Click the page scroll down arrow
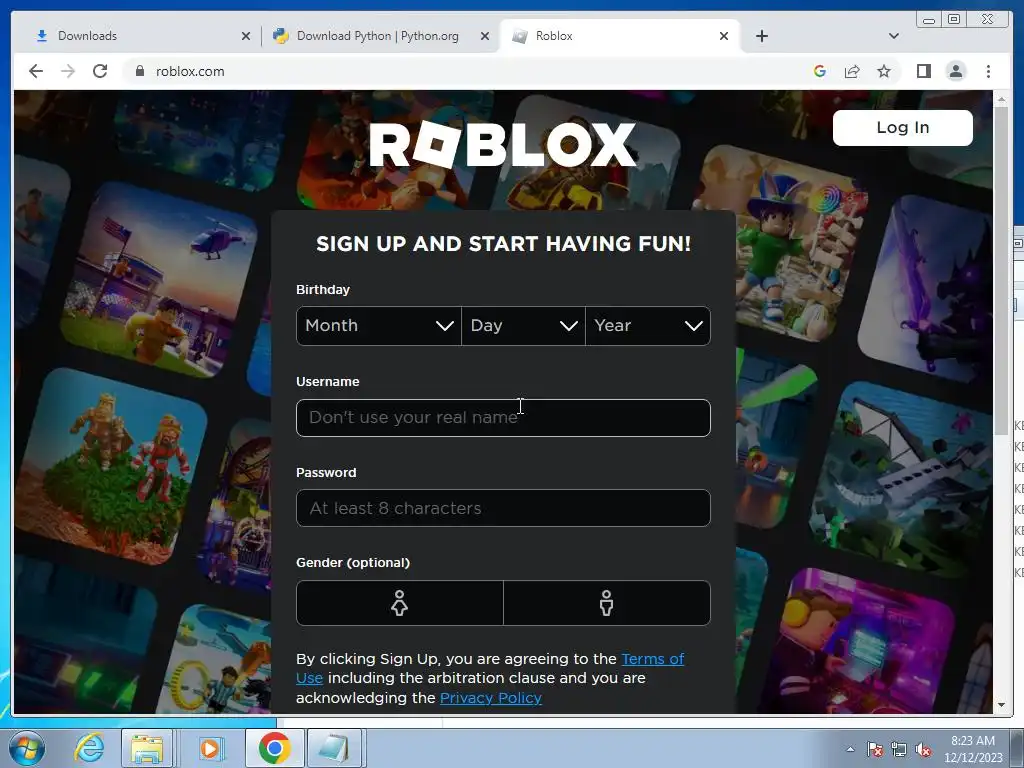This screenshot has width=1024, height=768. [x=1001, y=705]
